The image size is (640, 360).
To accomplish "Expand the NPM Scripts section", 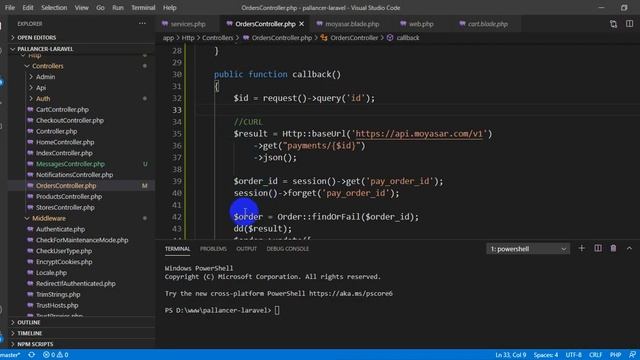I will 35,344.
